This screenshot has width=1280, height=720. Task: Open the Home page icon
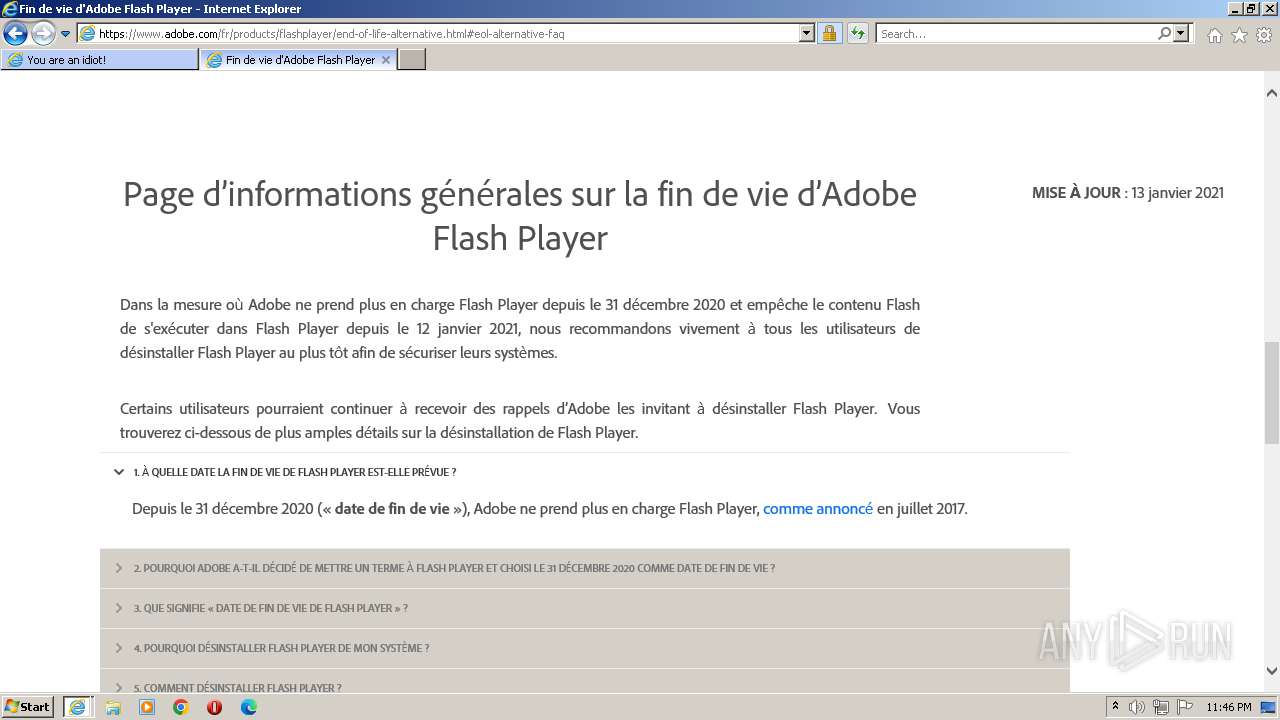click(1214, 35)
